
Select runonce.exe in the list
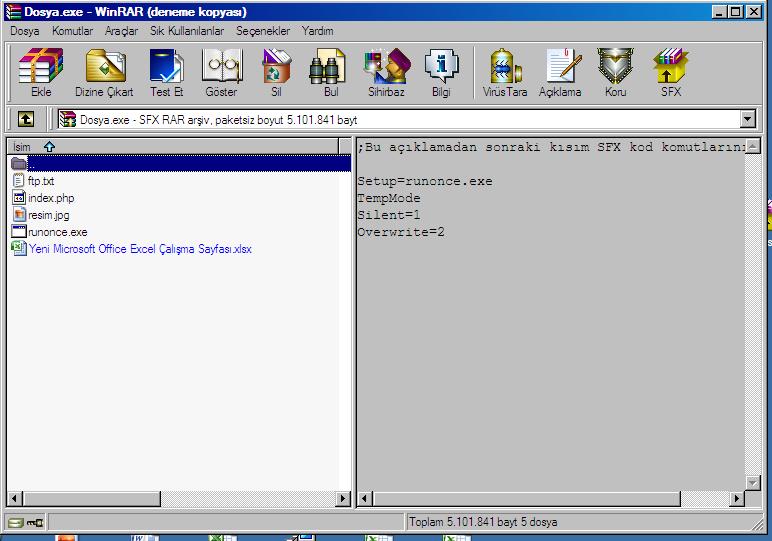58,232
